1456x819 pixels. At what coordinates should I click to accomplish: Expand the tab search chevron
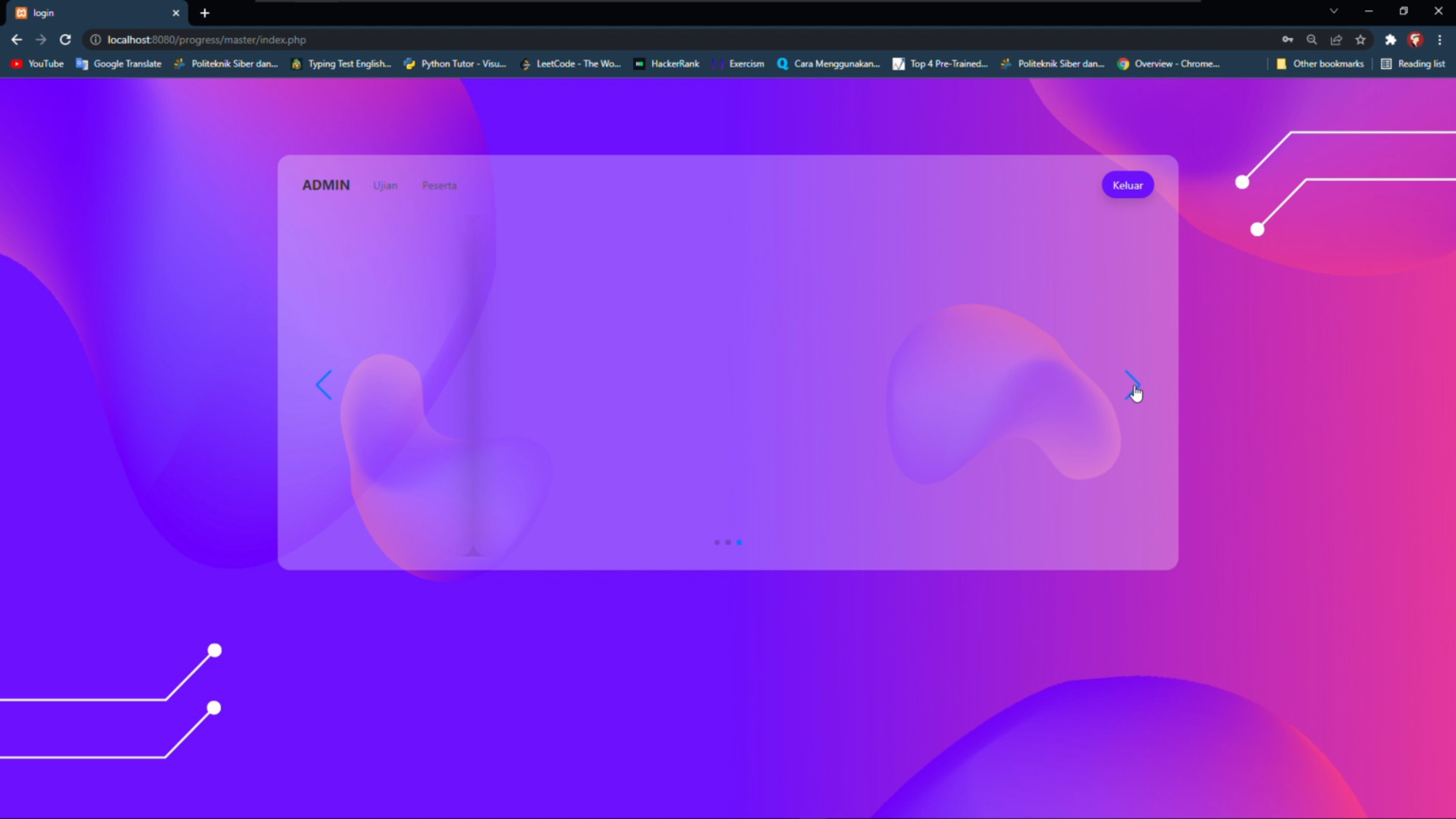[1333, 11]
